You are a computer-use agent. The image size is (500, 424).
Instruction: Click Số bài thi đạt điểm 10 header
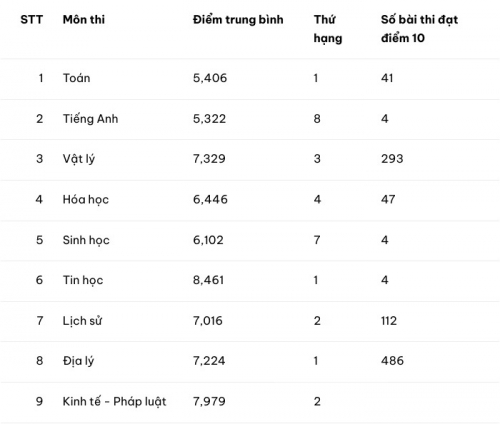tap(419, 29)
